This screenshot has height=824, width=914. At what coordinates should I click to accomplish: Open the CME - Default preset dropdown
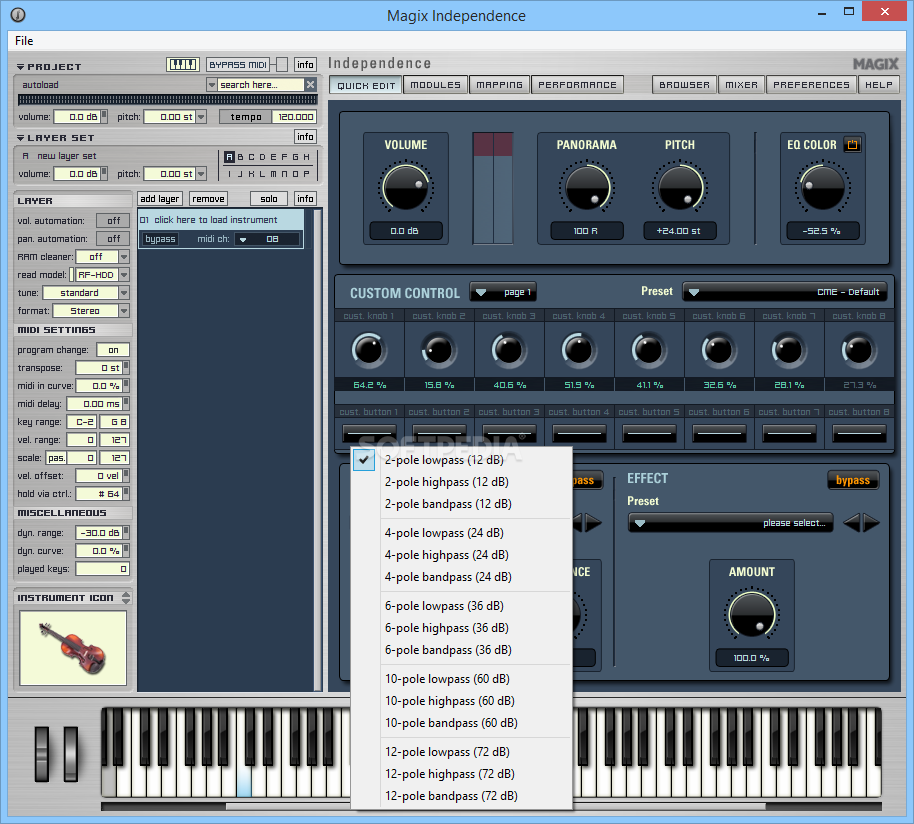coord(785,292)
